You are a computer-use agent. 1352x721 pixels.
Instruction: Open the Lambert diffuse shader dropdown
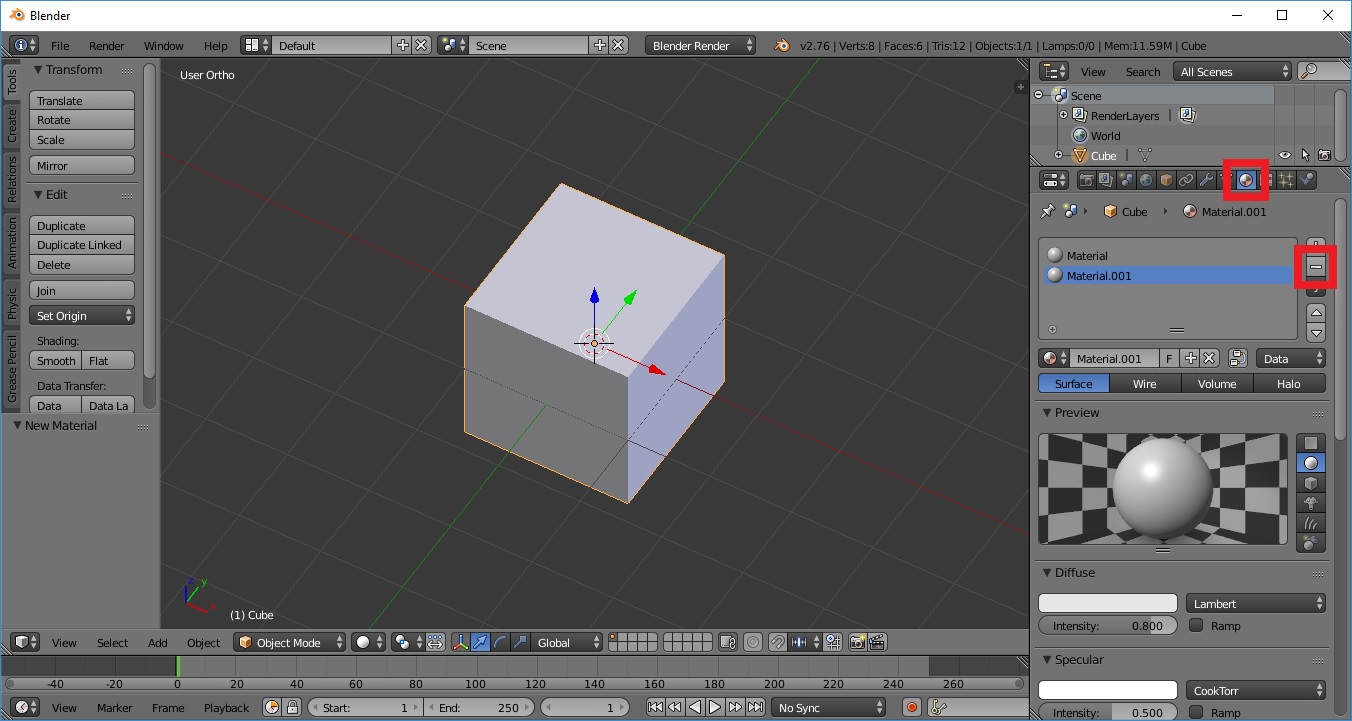(x=1256, y=603)
